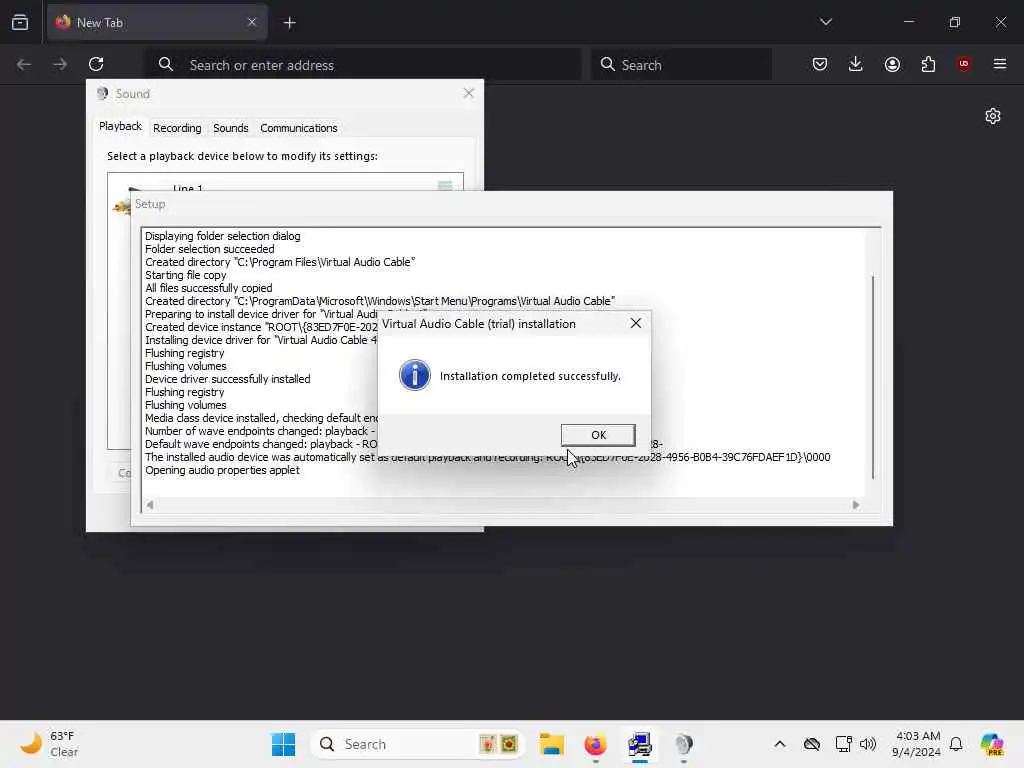The image size is (1024, 768).
Task: Click the "Installation completed successfully." message text
Action: pos(530,376)
